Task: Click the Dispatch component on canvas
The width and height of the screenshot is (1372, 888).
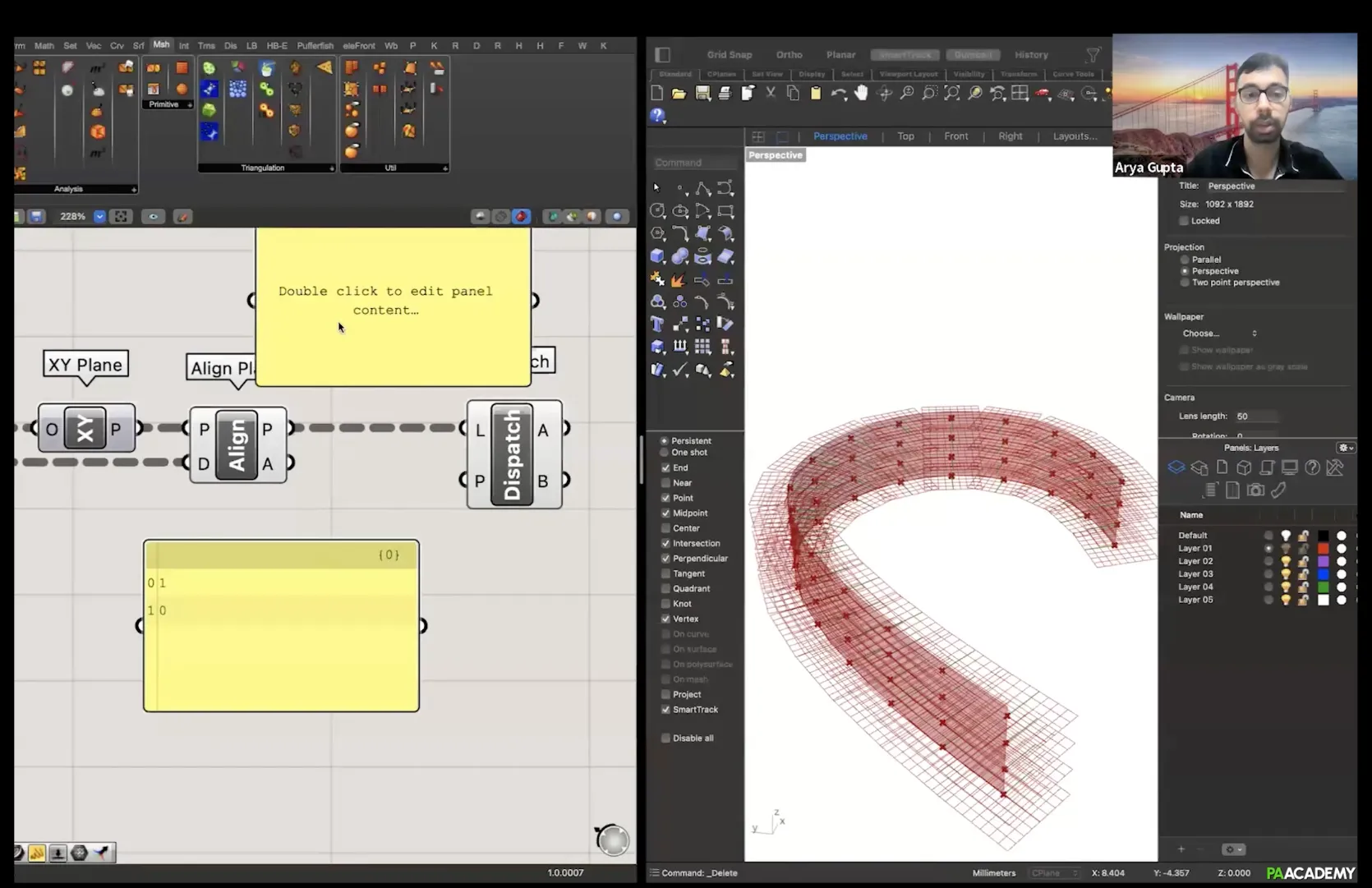Action: pyautogui.click(x=513, y=454)
